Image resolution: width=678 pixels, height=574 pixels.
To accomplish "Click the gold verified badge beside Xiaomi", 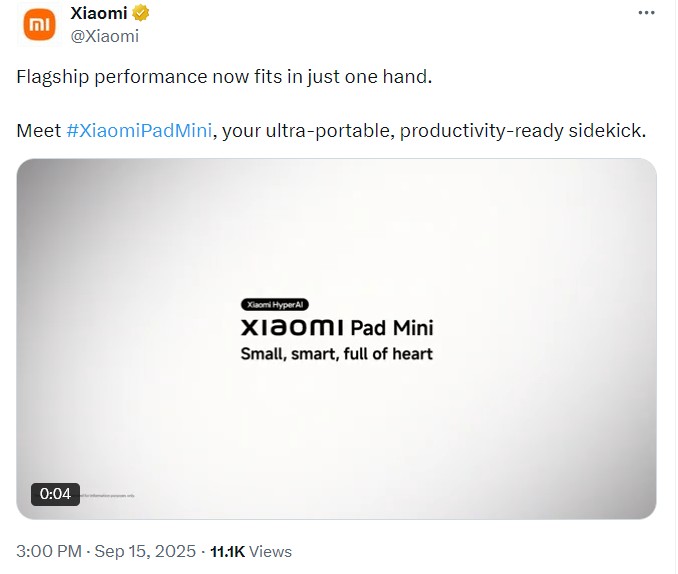I will [141, 13].
